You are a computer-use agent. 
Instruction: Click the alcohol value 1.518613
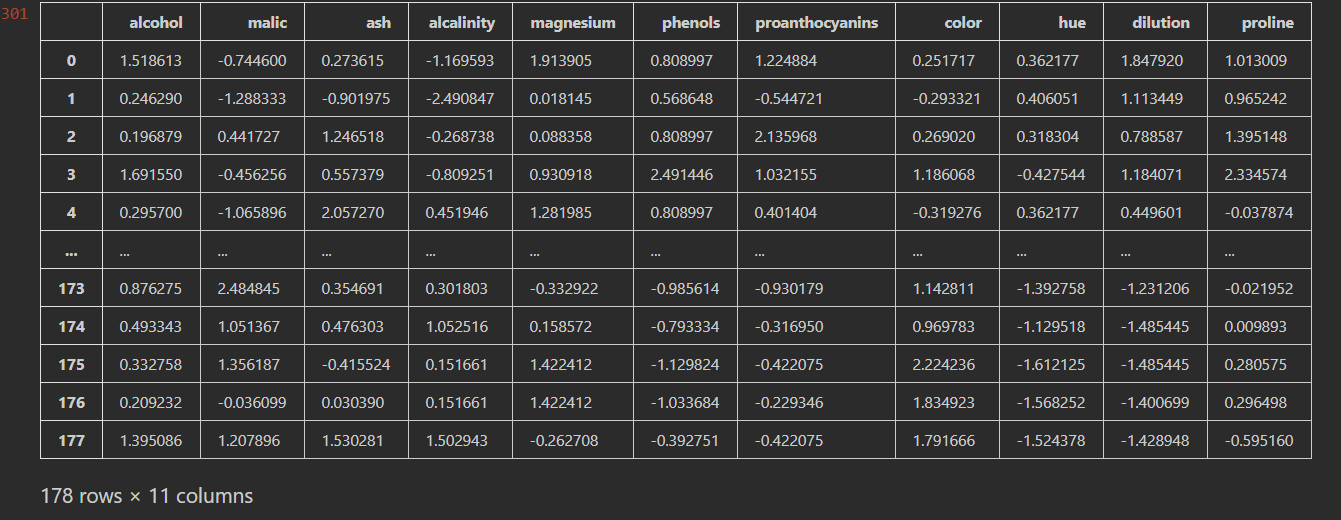tap(150, 61)
